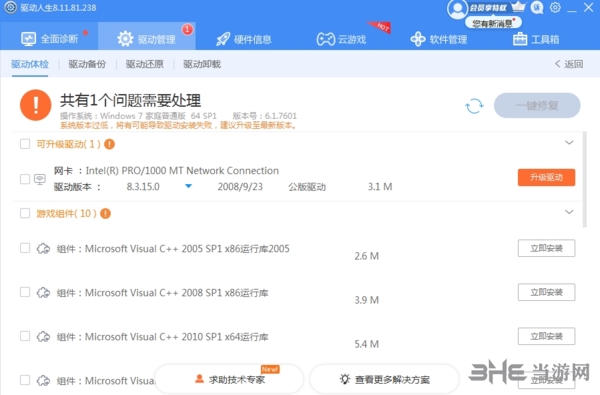Click the orange 升级驱动 button
This screenshot has width=600, height=395.
coord(546,177)
